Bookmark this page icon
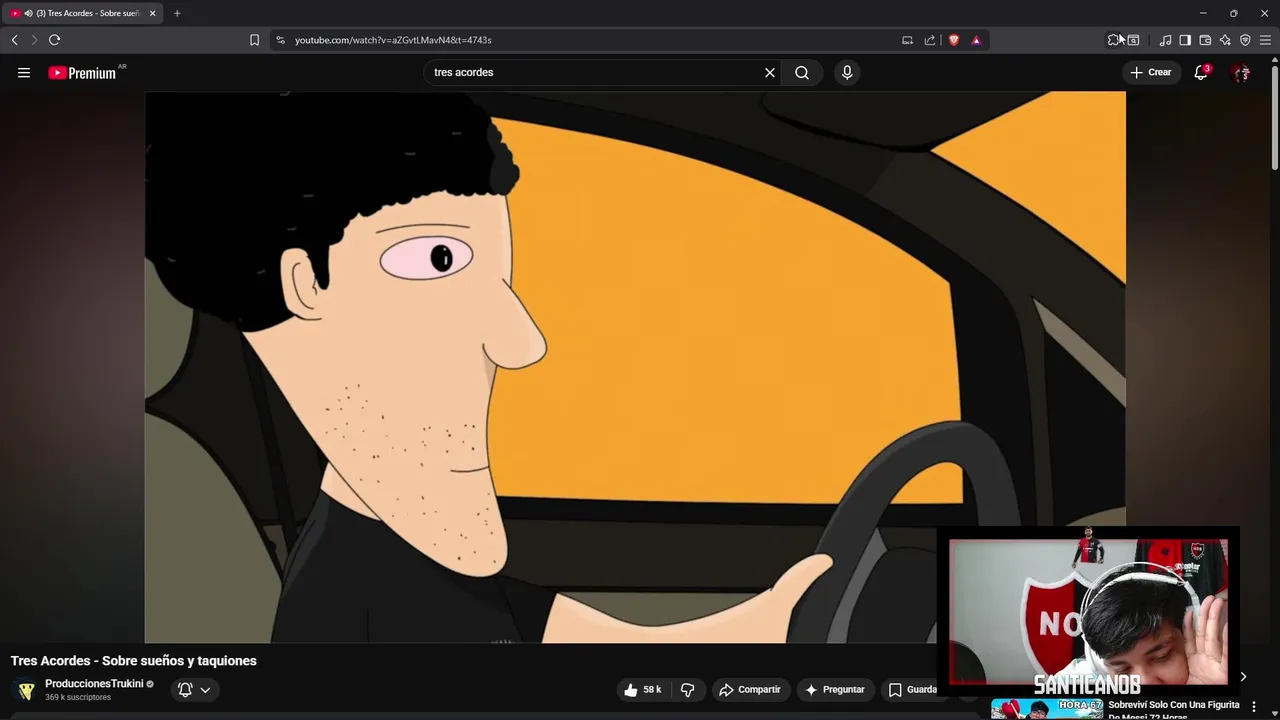The image size is (1280, 720). [x=254, y=40]
